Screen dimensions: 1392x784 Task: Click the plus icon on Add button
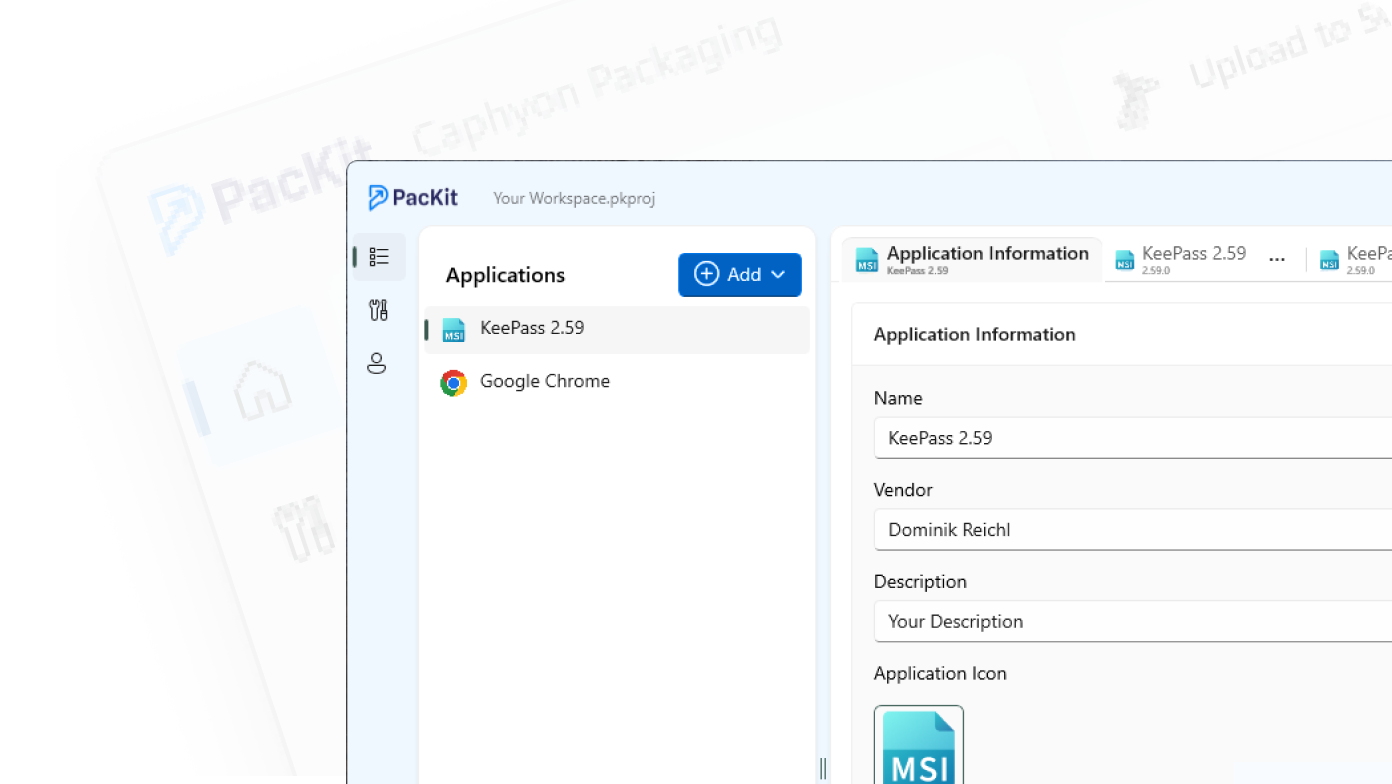click(706, 274)
